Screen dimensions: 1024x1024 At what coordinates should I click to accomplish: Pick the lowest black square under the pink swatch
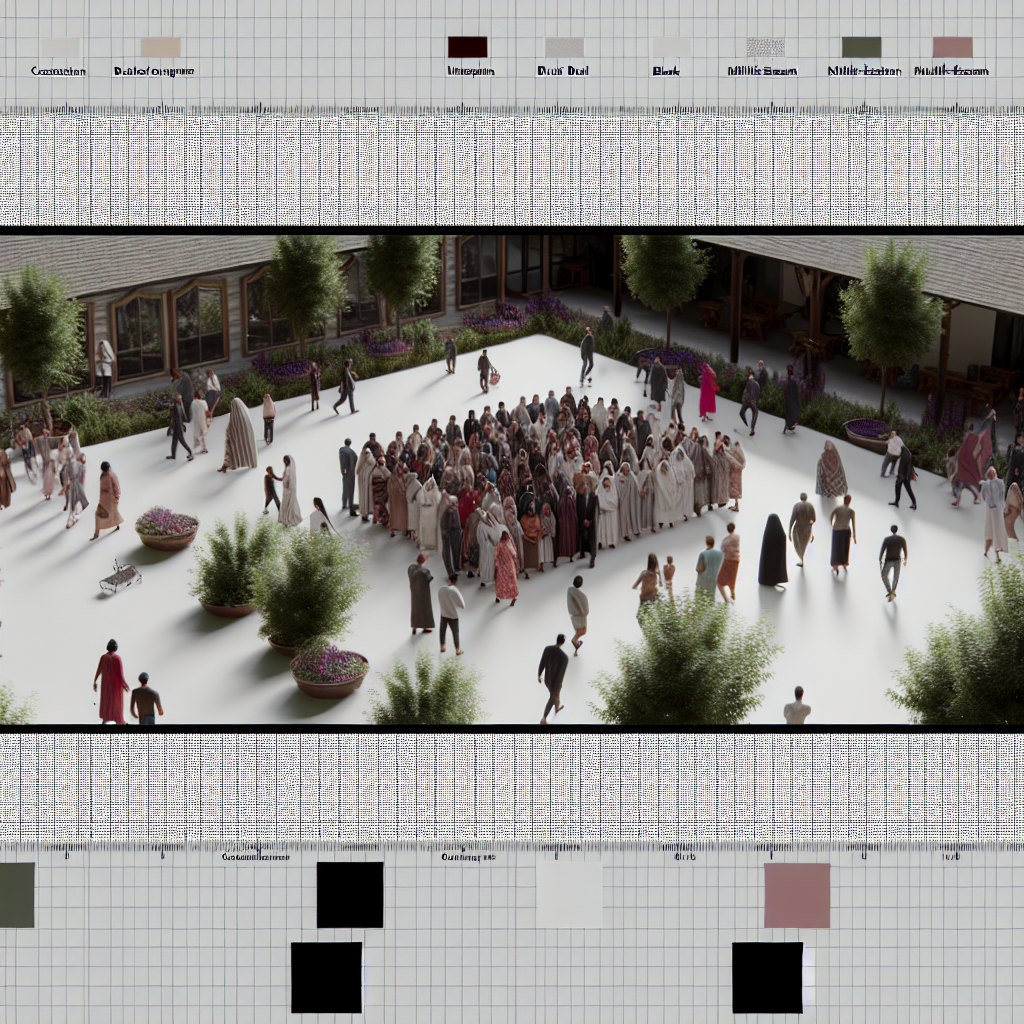click(x=767, y=977)
